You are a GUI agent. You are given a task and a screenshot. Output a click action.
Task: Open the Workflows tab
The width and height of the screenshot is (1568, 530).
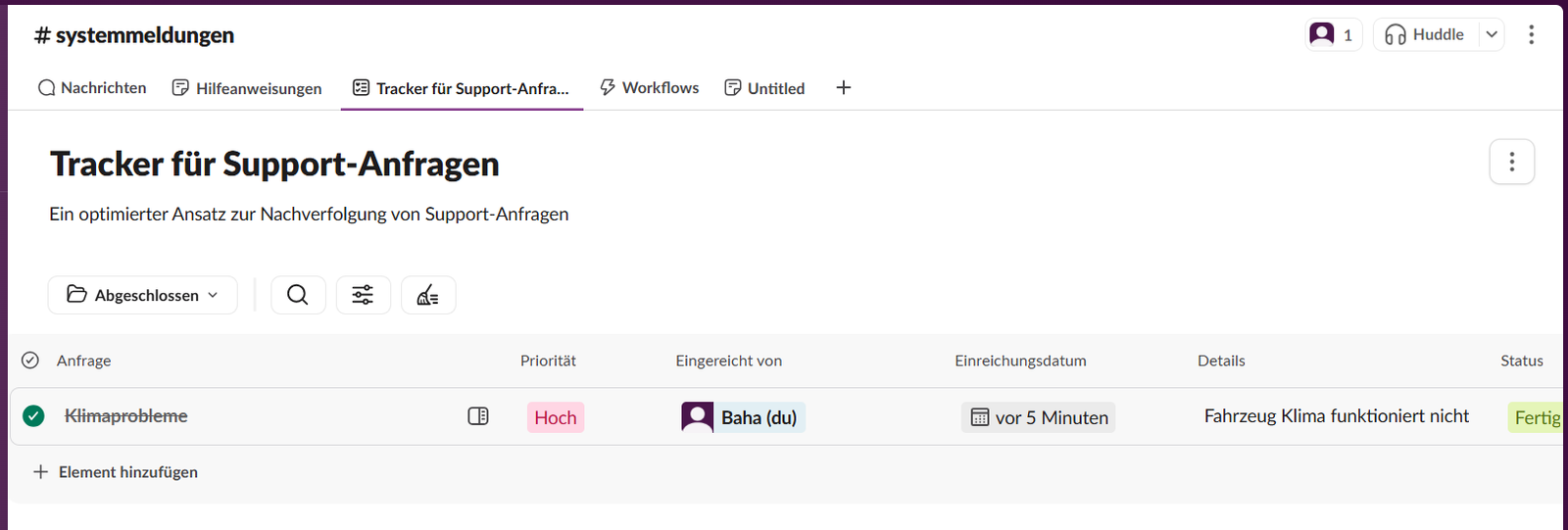[650, 88]
